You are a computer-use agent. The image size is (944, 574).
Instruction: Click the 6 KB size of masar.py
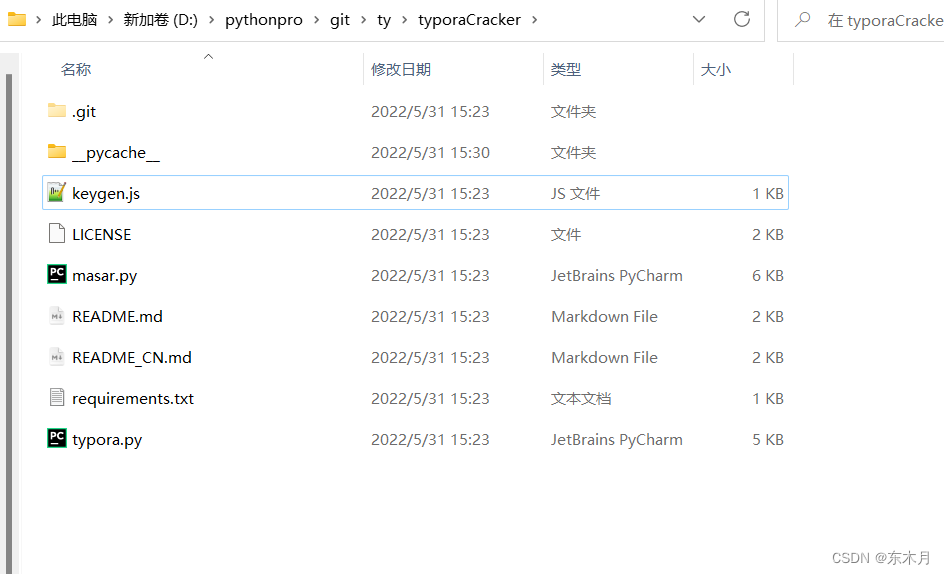pos(768,275)
